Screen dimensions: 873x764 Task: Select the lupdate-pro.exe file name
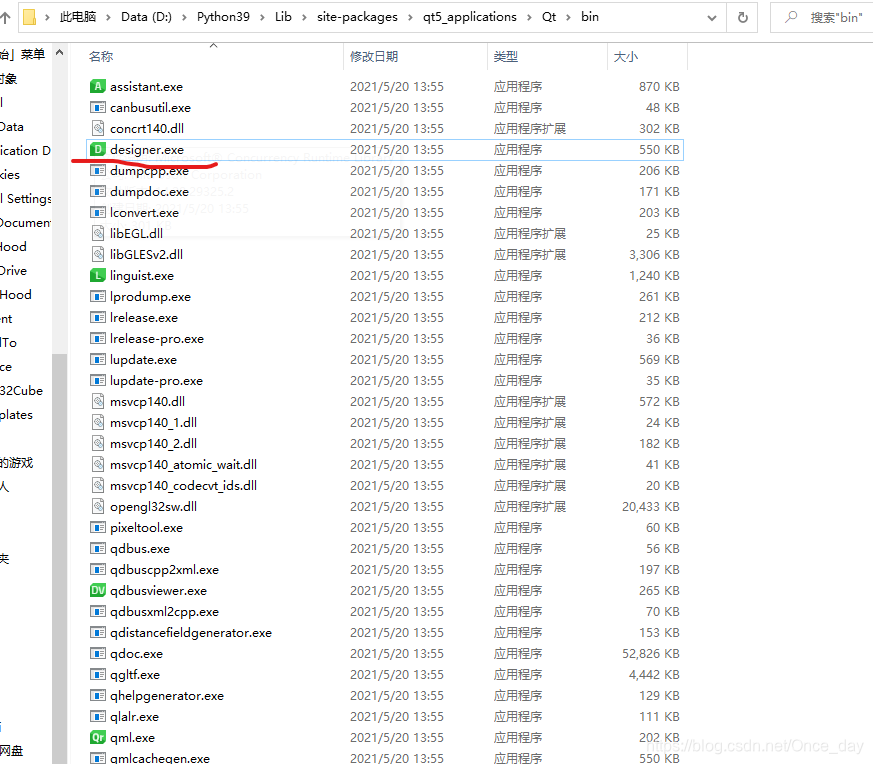coord(156,380)
